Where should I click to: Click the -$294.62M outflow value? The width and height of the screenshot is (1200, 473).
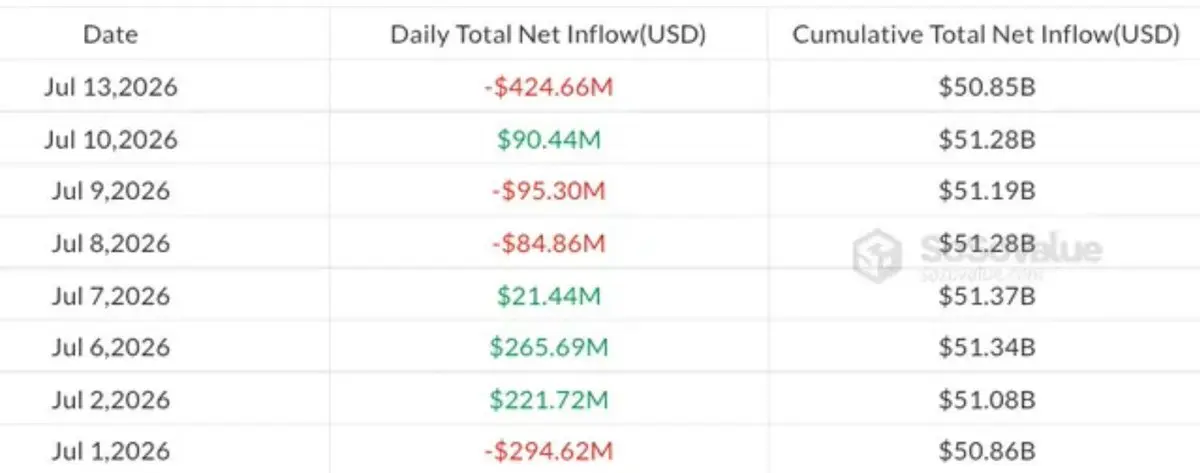[x=548, y=451]
